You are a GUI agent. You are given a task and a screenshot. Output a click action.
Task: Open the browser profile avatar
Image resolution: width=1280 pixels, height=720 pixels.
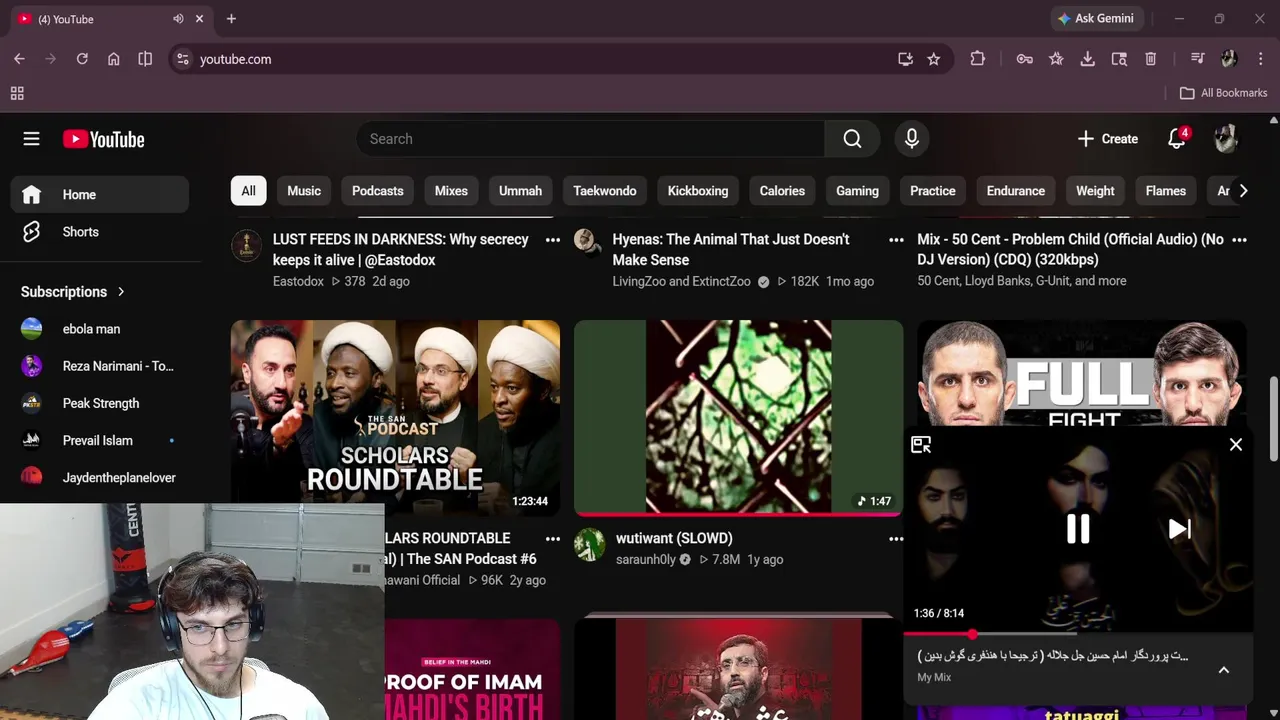point(1229,59)
